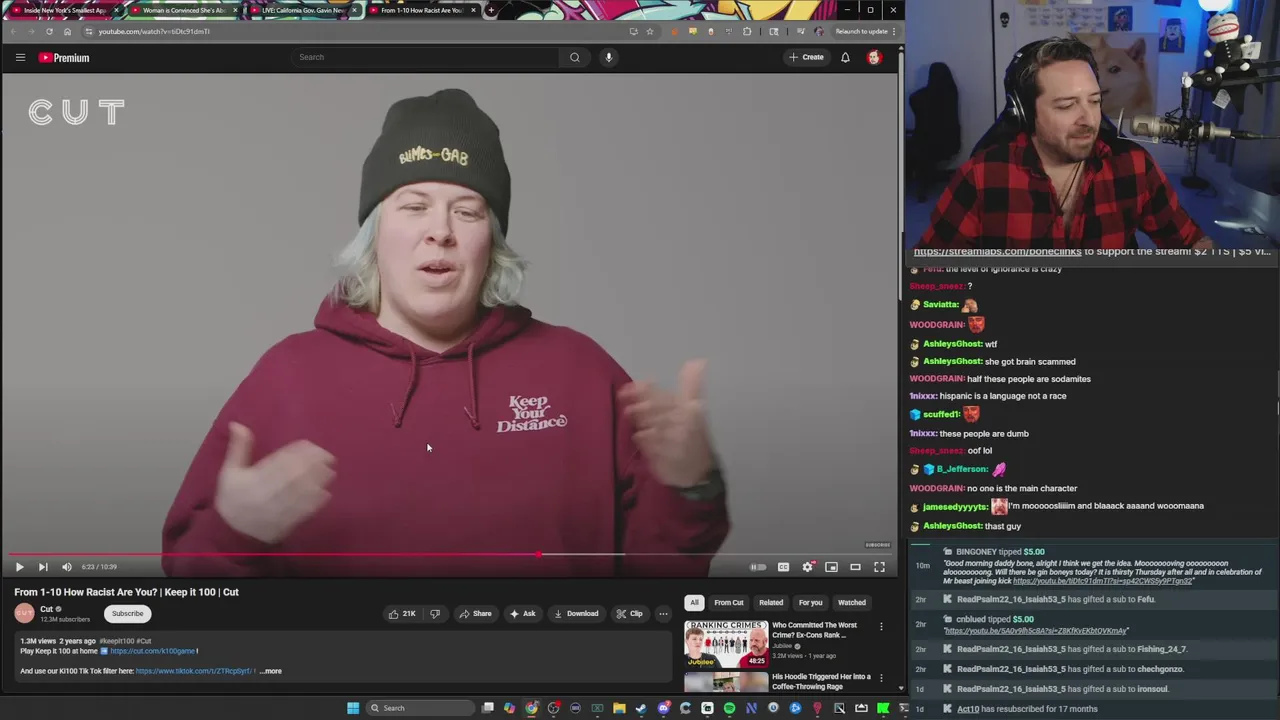This screenshot has width=1280, height=720.
Task: Go back in browser history
Action: [14, 31]
